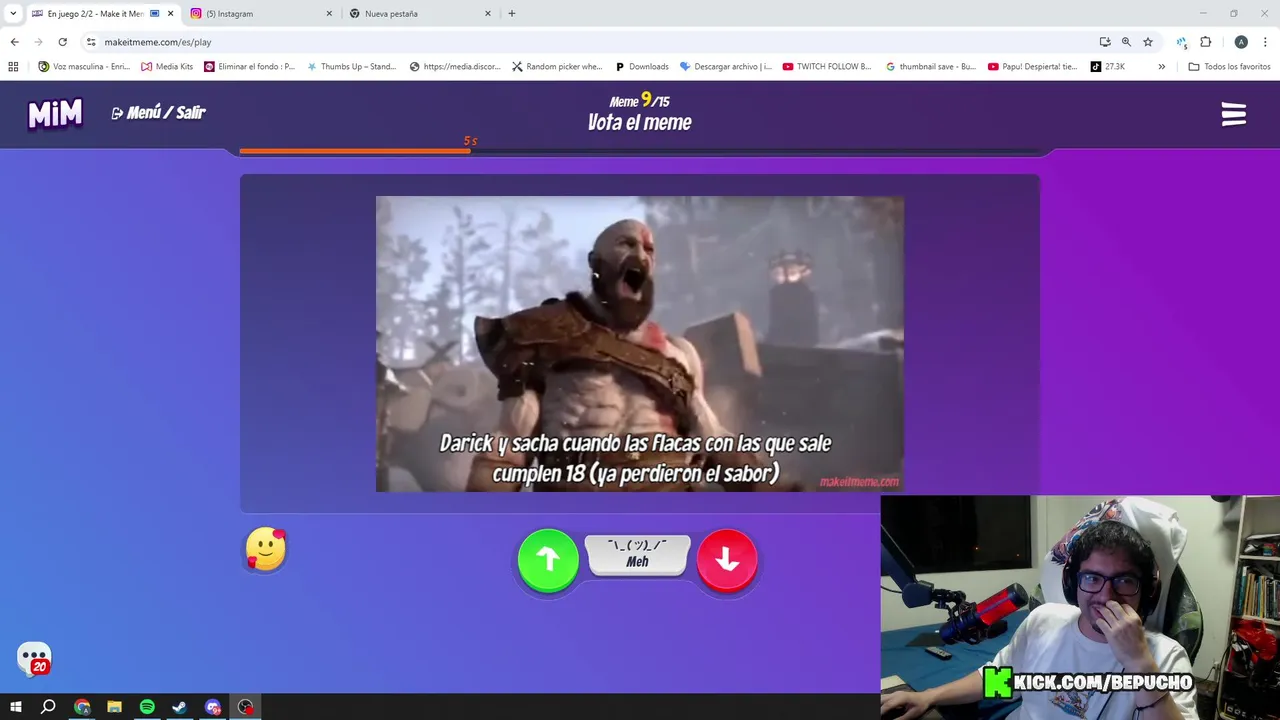Bookmark this page with the star
1280x720 pixels.
(1148, 42)
